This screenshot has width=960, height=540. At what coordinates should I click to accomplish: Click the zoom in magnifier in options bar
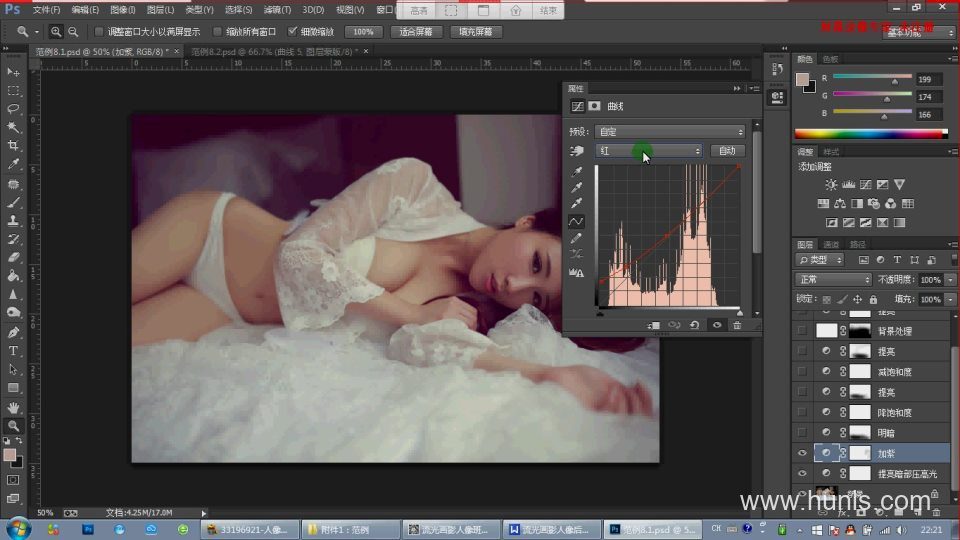tap(56, 31)
